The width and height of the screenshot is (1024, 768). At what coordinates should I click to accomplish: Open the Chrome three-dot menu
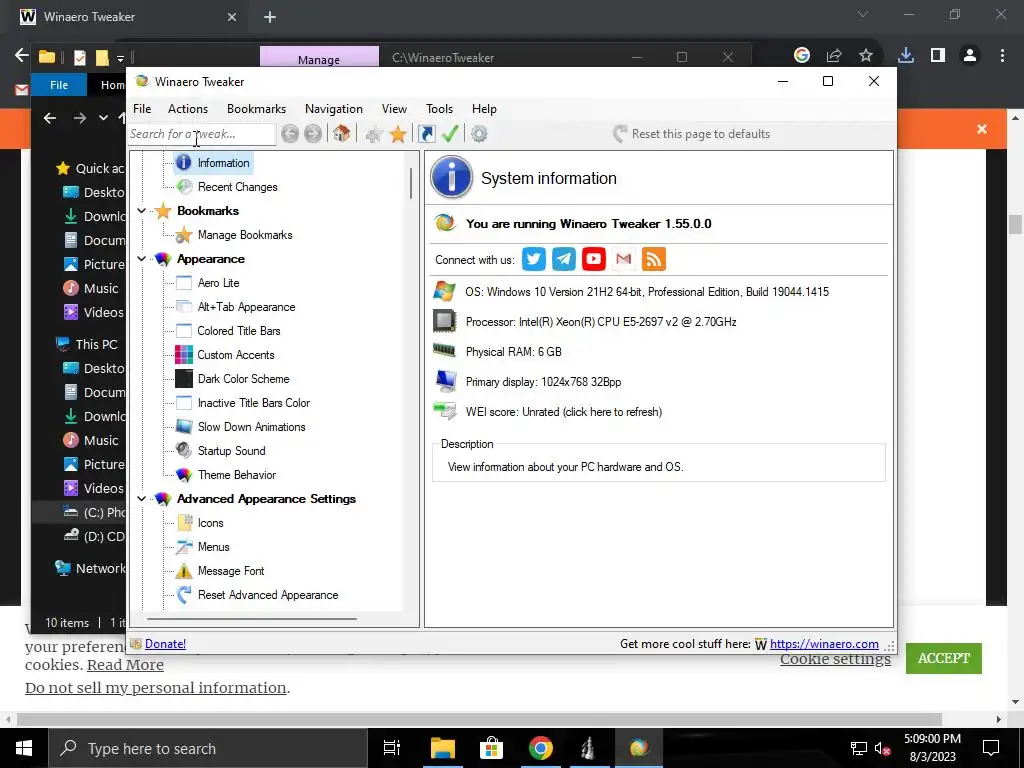click(x=1002, y=56)
